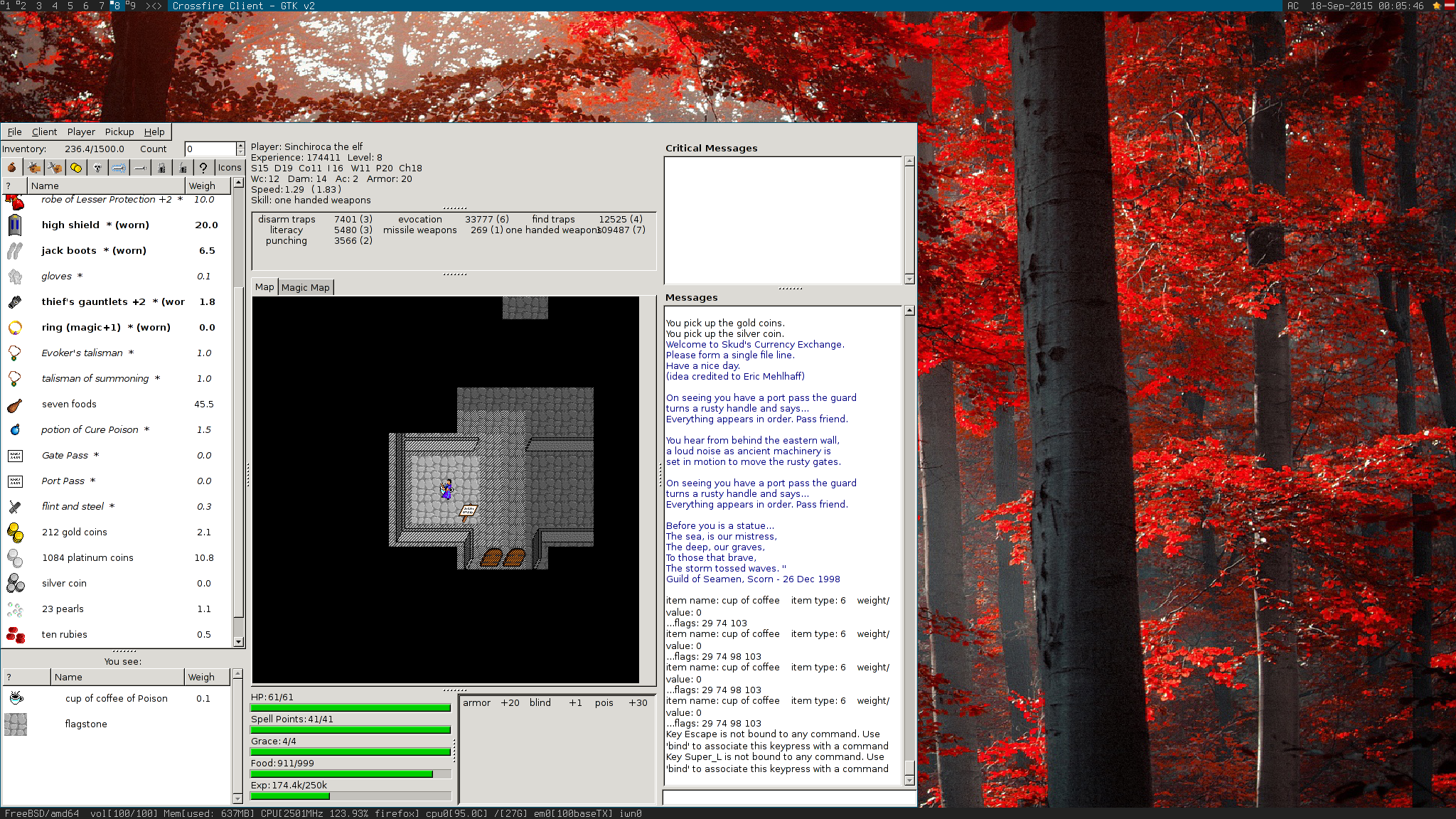This screenshot has height=819, width=1456.
Task: Click the ten rubies icon
Action: tap(15, 634)
